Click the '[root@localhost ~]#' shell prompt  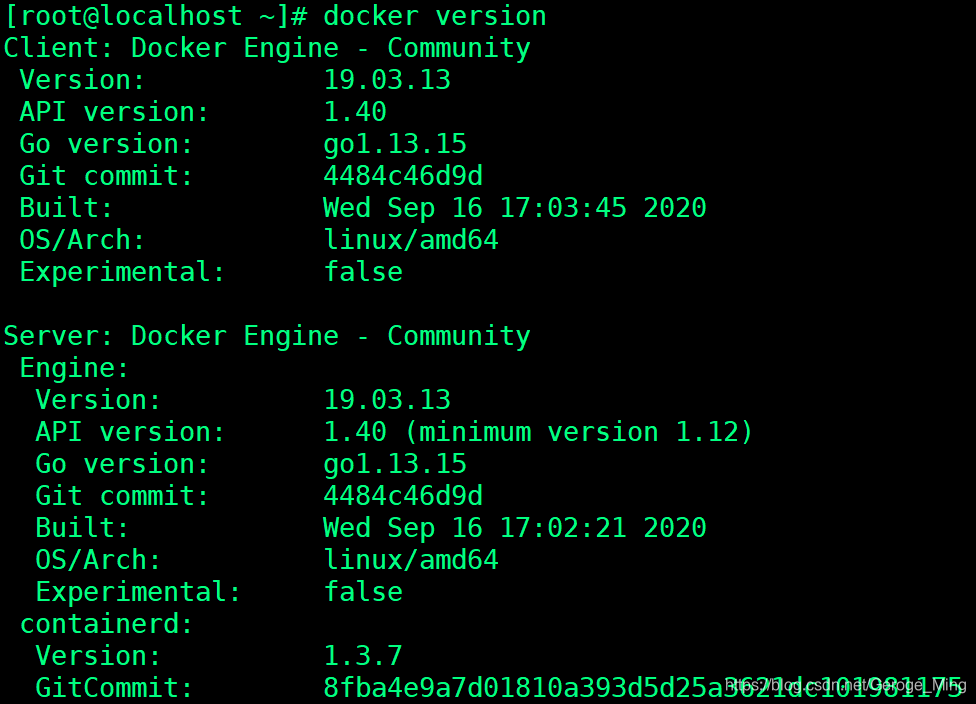pyautogui.click(x=156, y=16)
